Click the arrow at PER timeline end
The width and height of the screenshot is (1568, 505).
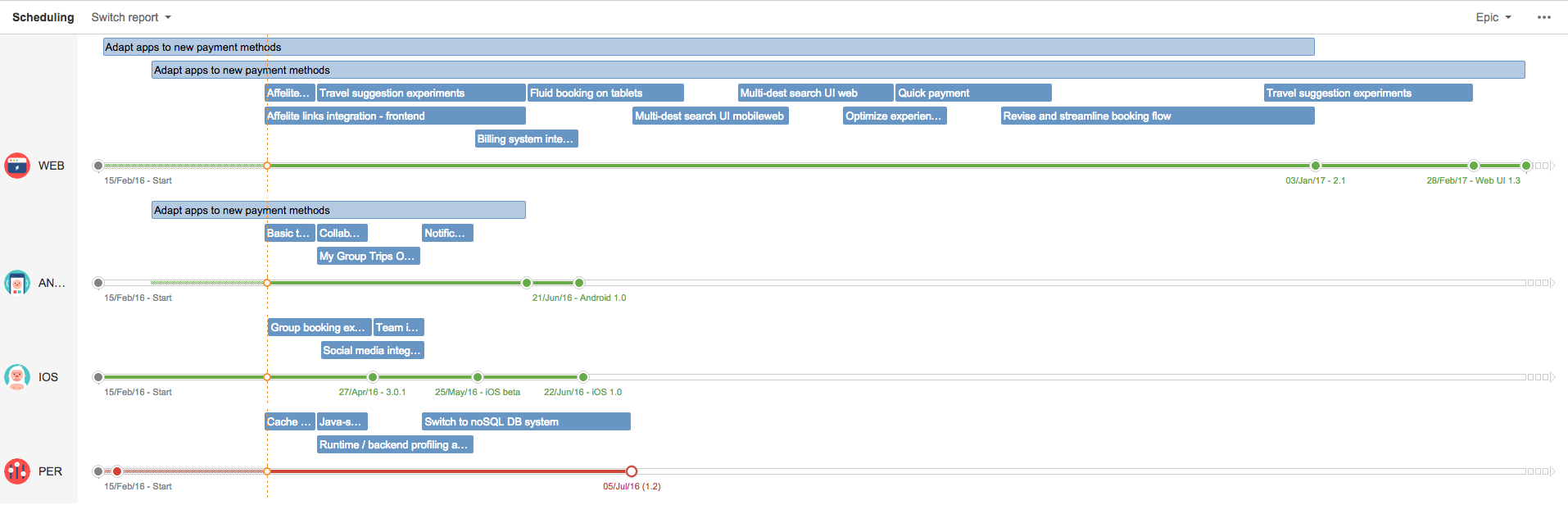[1553, 471]
